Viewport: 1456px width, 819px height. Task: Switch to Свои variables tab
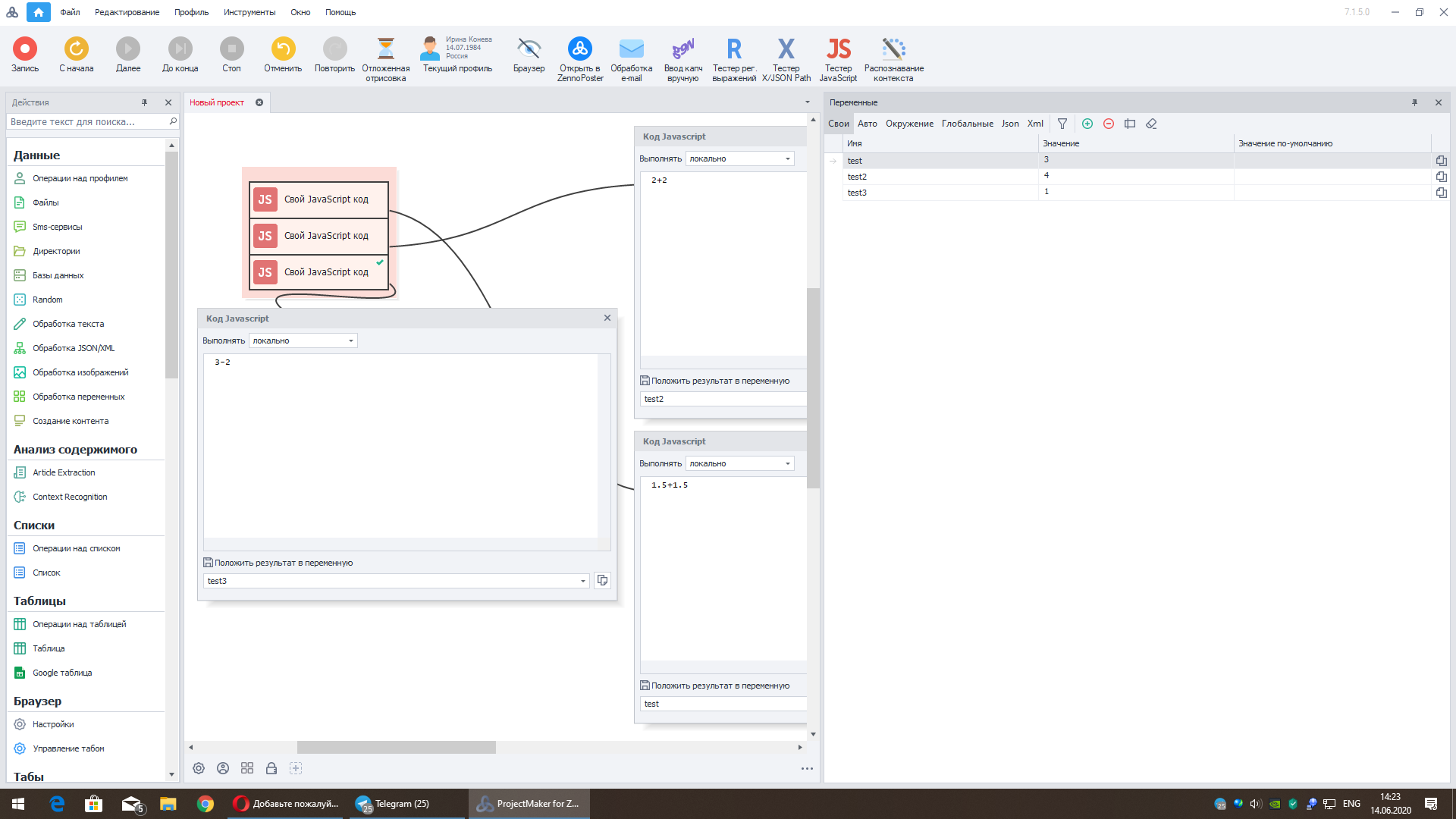[x=839, y=124]
